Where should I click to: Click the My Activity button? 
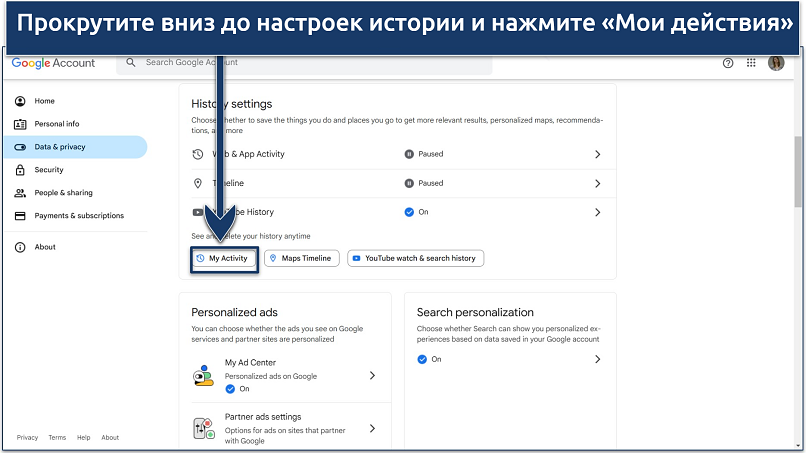(x=224, y=258)
